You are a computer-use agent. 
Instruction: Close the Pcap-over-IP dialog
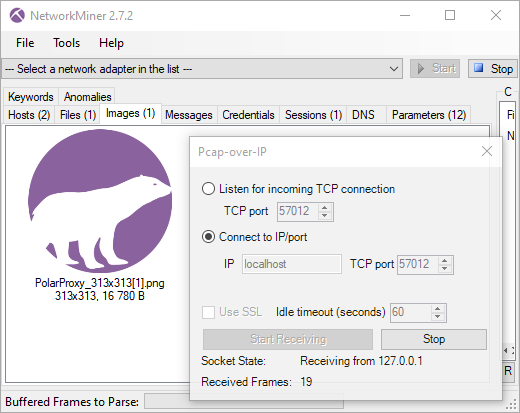[x=487, y=151]
